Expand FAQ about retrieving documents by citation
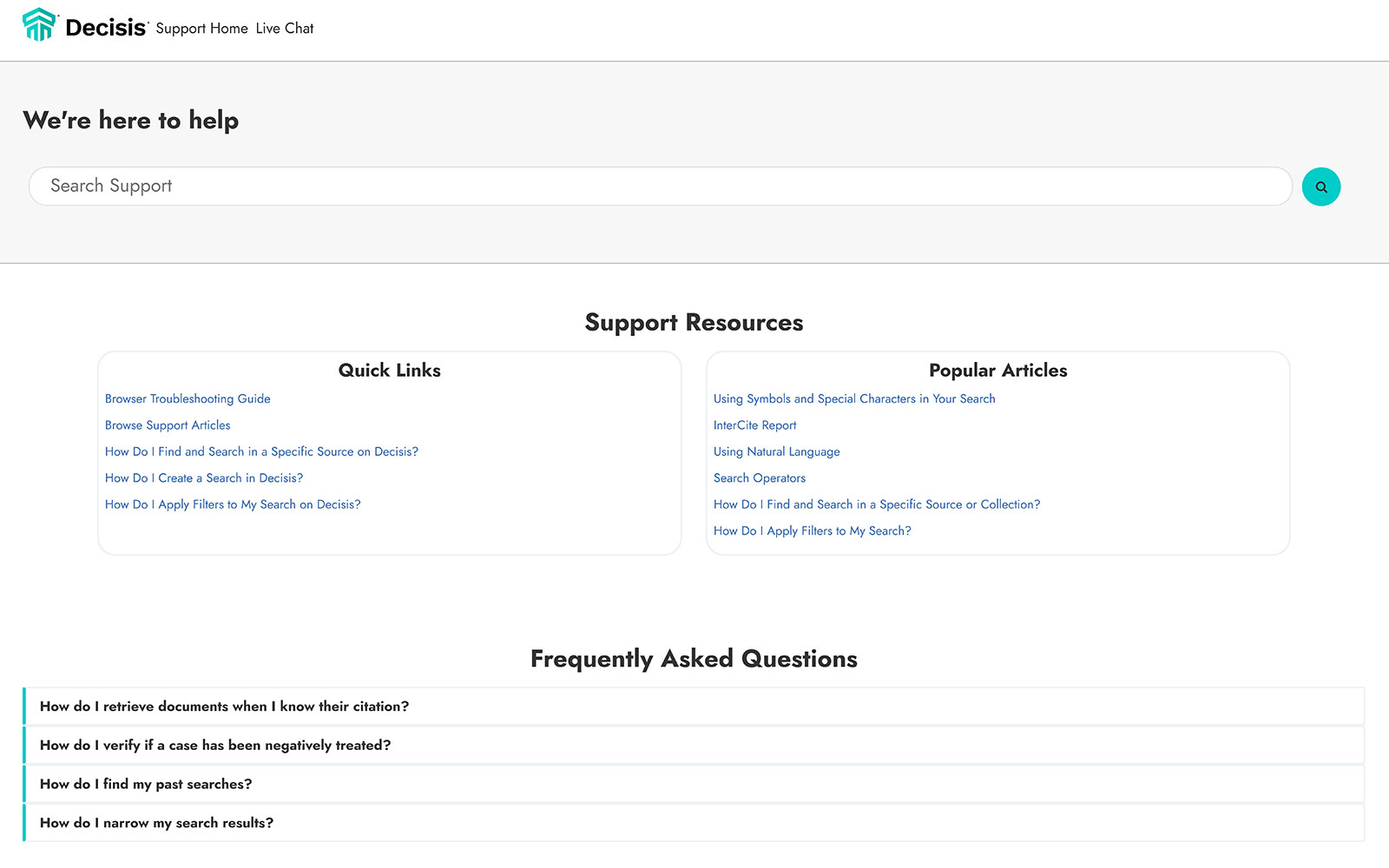Viewport: 1389px width, 868px height. pos(224,707)
